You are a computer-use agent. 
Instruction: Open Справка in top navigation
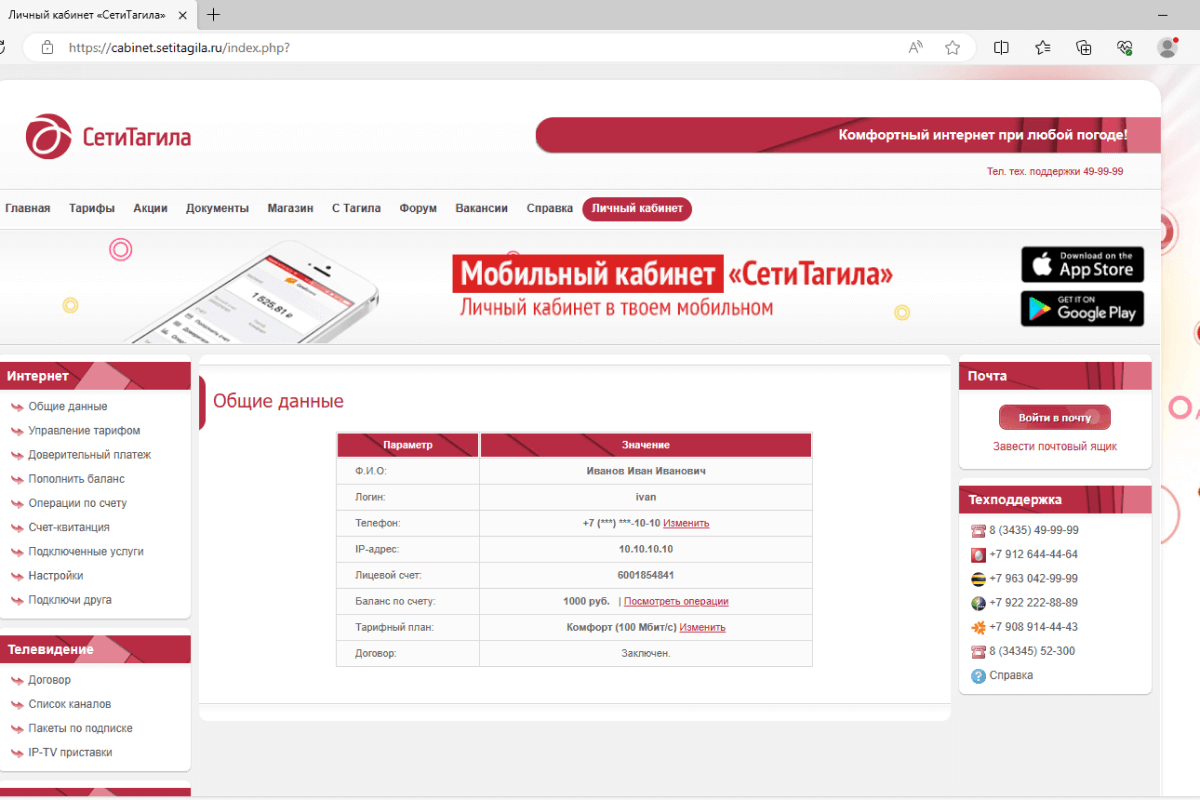point(549,208)
